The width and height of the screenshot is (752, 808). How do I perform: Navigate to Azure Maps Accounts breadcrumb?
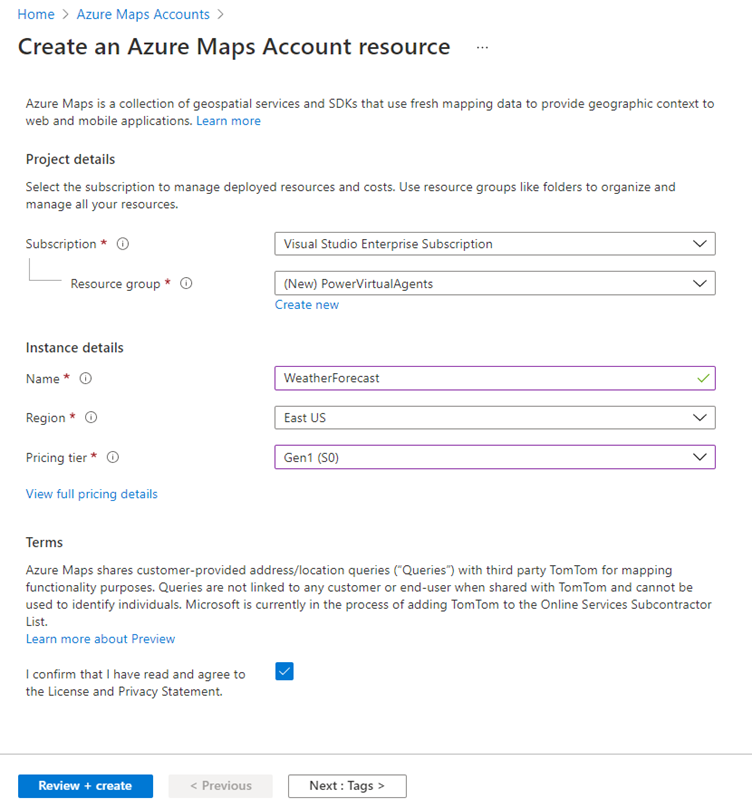pyautogui.click(x=143, y=14)
